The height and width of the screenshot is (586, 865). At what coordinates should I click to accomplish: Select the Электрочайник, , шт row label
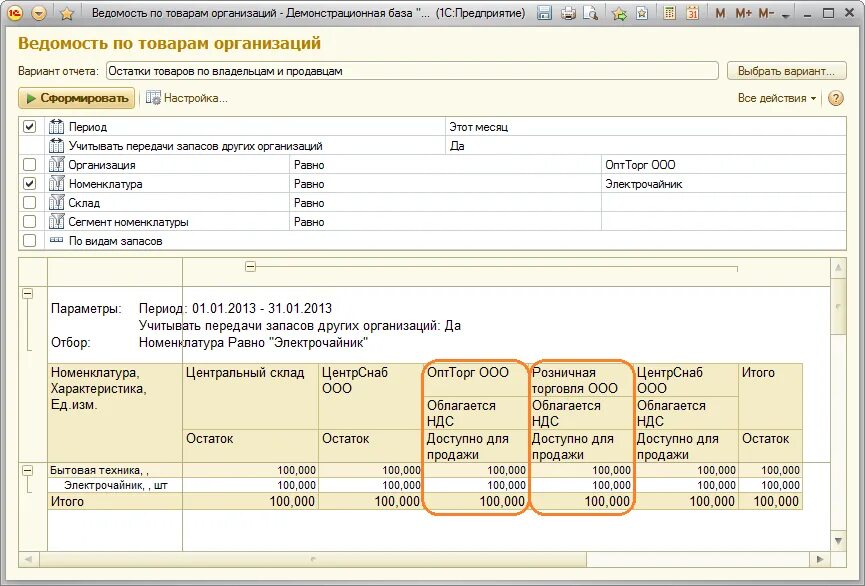tap(115, 486)
